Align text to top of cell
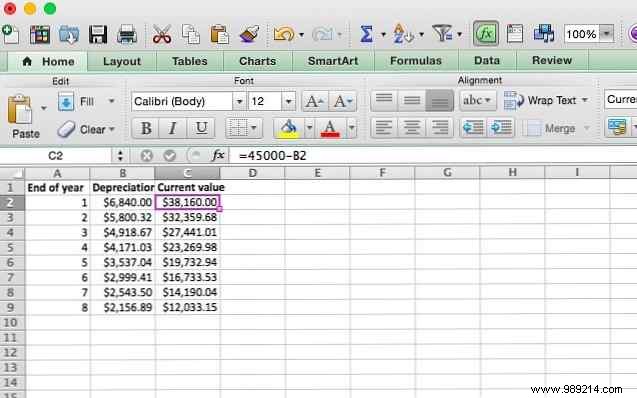This screenshot has width=637, height=398. [384, 100]
